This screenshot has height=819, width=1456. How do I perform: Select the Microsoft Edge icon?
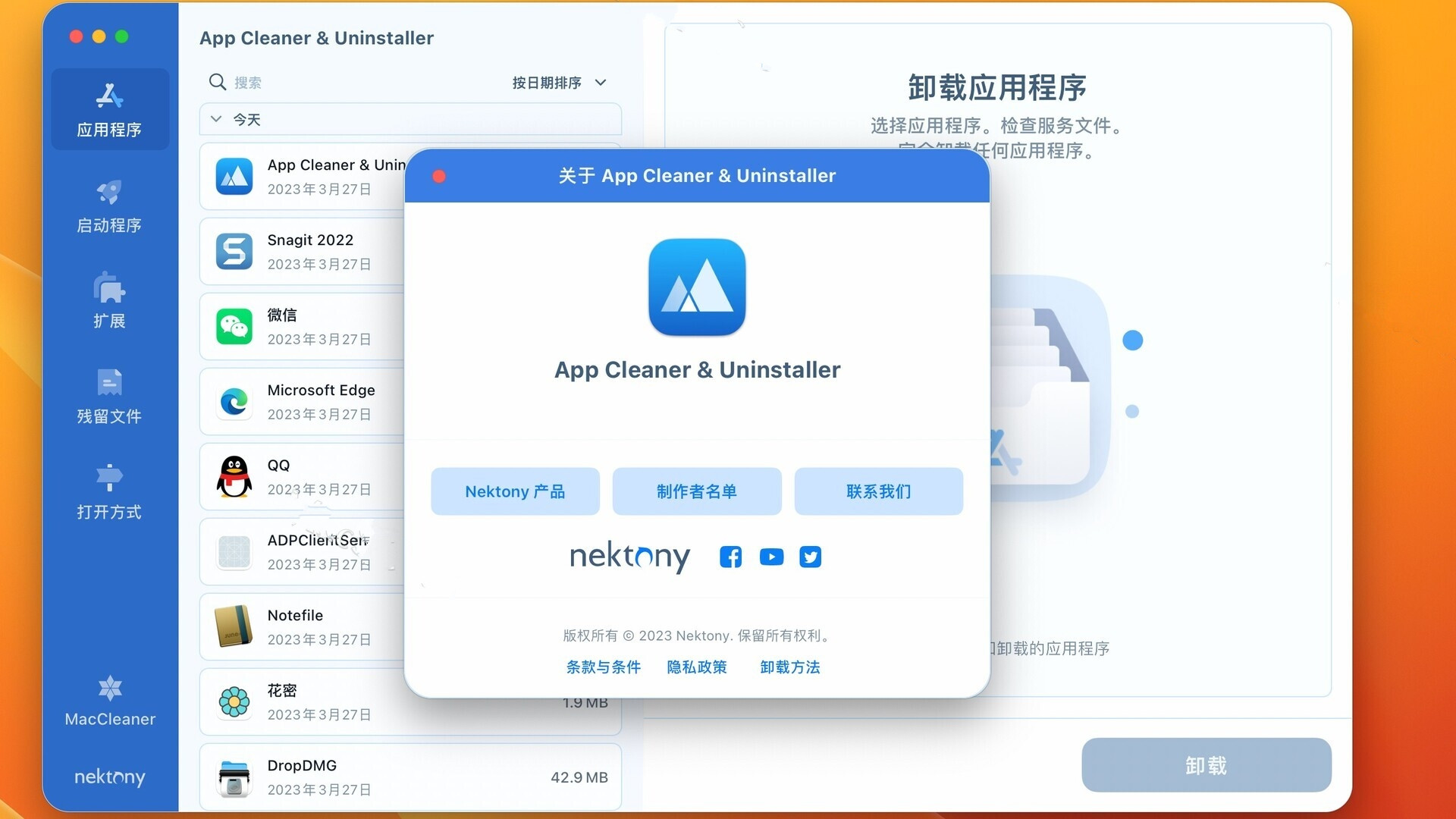click(x=234, y=401)
